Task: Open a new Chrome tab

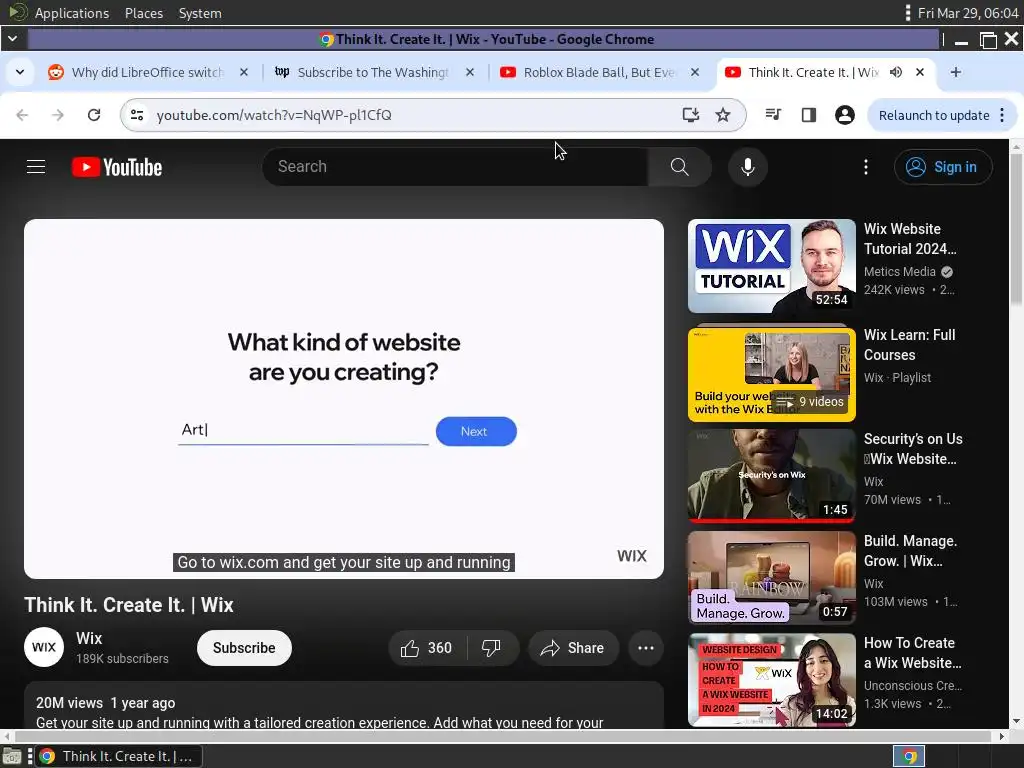Action: [x=955, y=72]
